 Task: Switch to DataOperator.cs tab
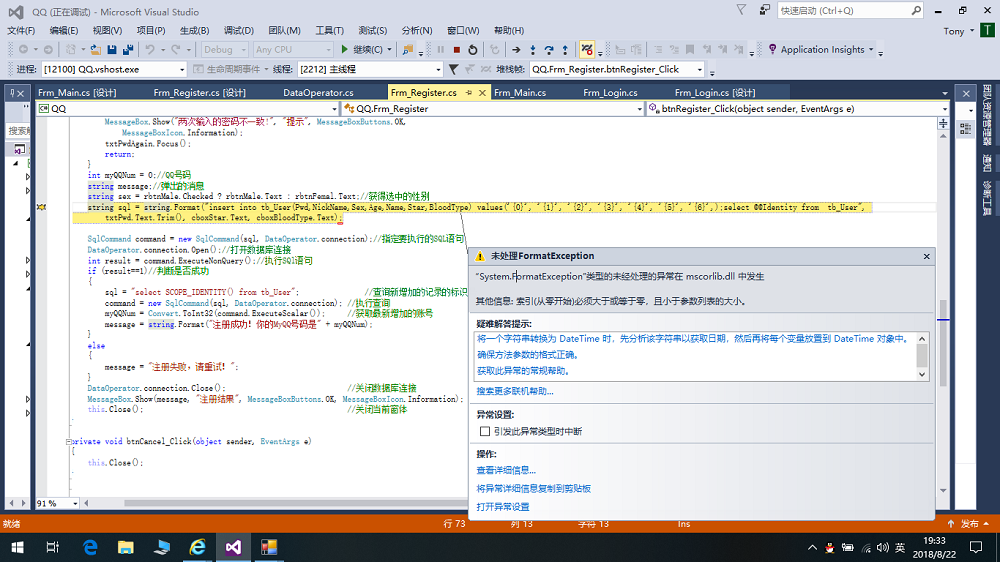318,93
